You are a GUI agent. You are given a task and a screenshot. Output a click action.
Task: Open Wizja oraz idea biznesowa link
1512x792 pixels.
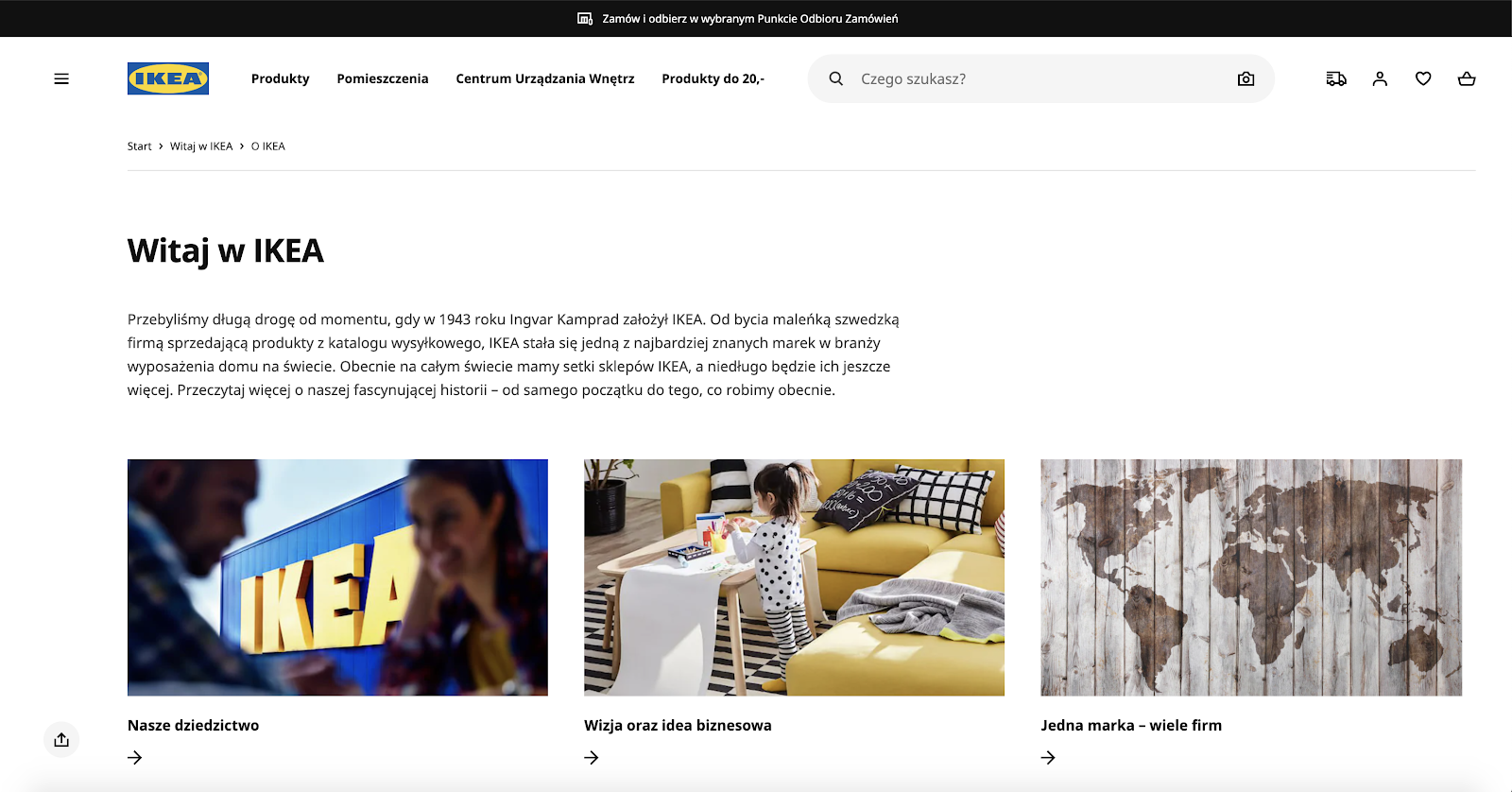678,725
